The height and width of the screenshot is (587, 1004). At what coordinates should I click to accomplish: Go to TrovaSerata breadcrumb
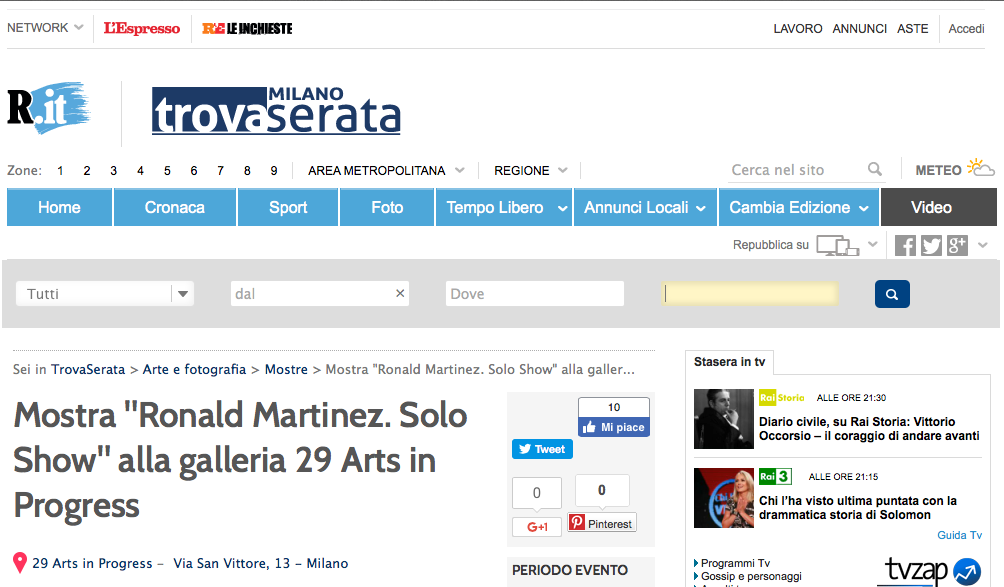tap(88, 369)
